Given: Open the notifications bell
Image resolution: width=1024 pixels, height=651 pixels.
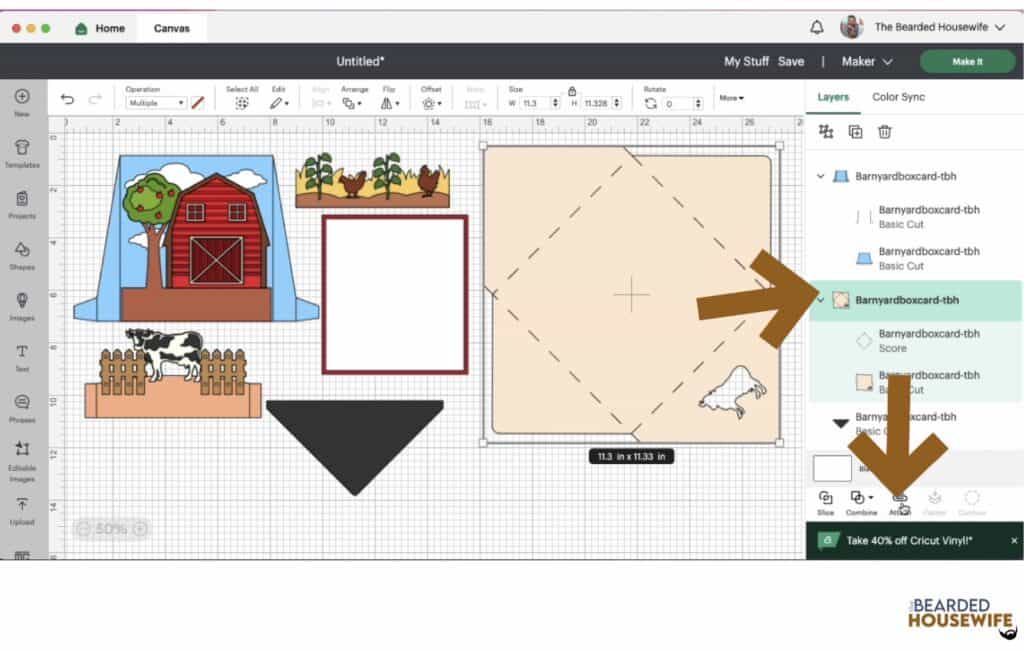Looking at the screenshot, I should coord(817,27).
